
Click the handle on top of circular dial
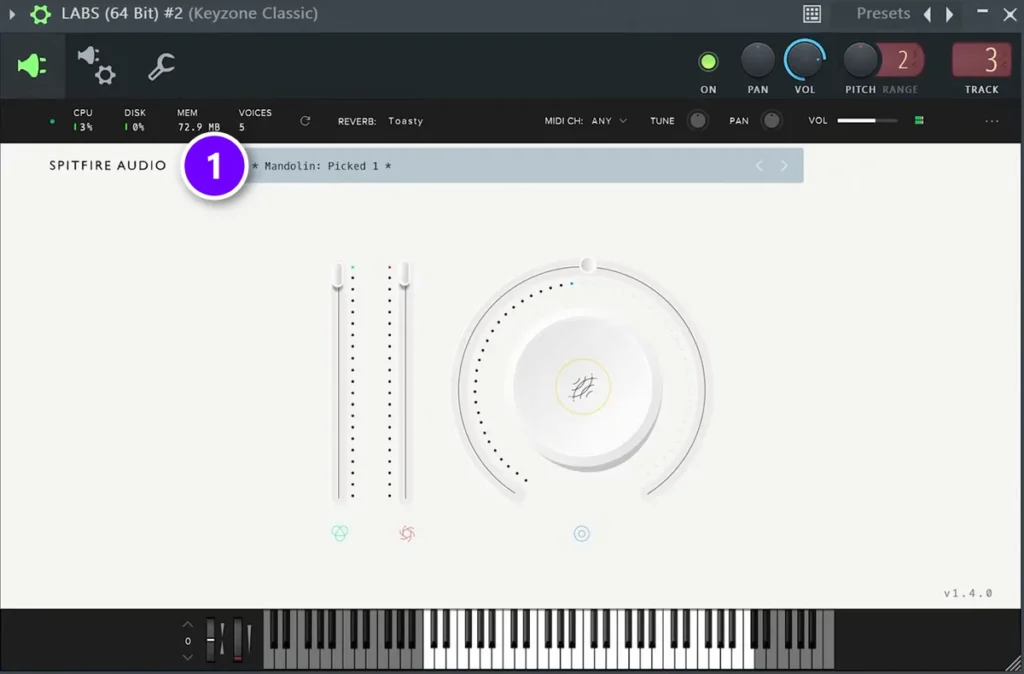[587, 265]
